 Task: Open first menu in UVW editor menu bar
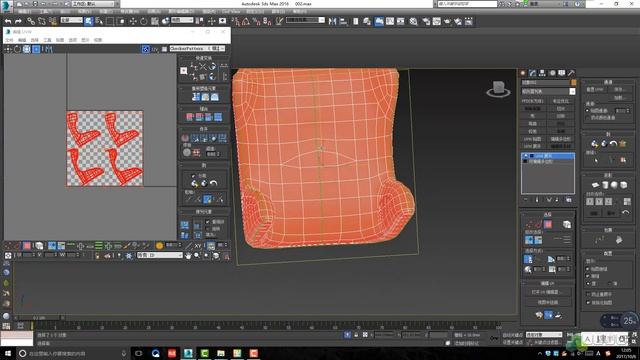(x=9, y=40)
